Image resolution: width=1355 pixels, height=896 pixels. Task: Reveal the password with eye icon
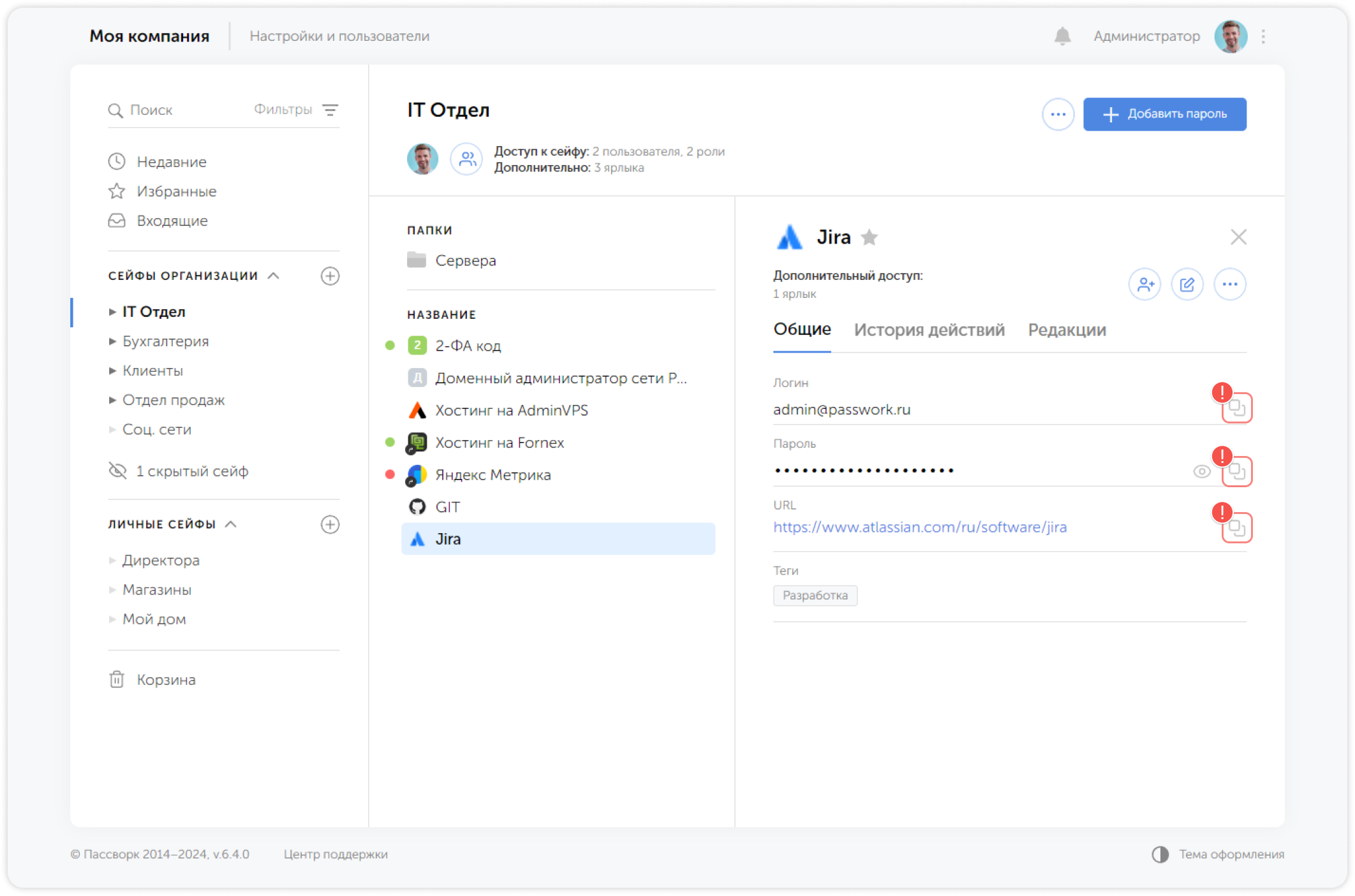(1201, 472)
